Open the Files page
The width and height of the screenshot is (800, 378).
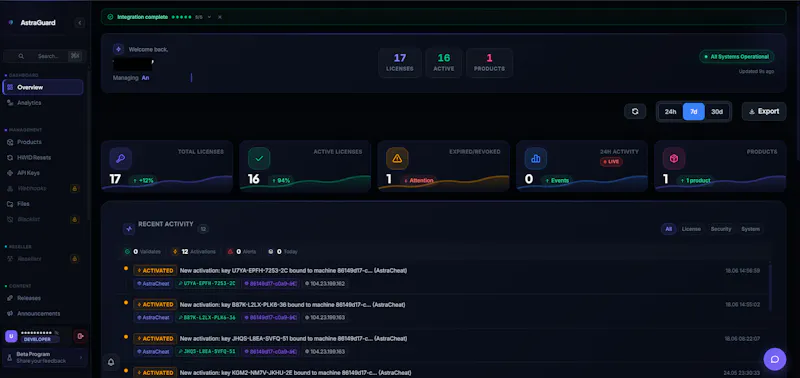43,204
